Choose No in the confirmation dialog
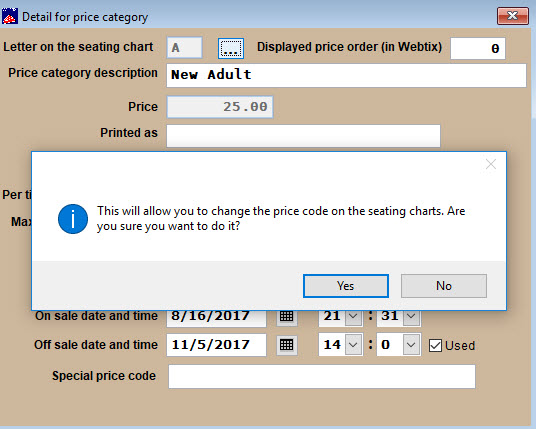The image size is (536, 429). [x=444, y=286]
